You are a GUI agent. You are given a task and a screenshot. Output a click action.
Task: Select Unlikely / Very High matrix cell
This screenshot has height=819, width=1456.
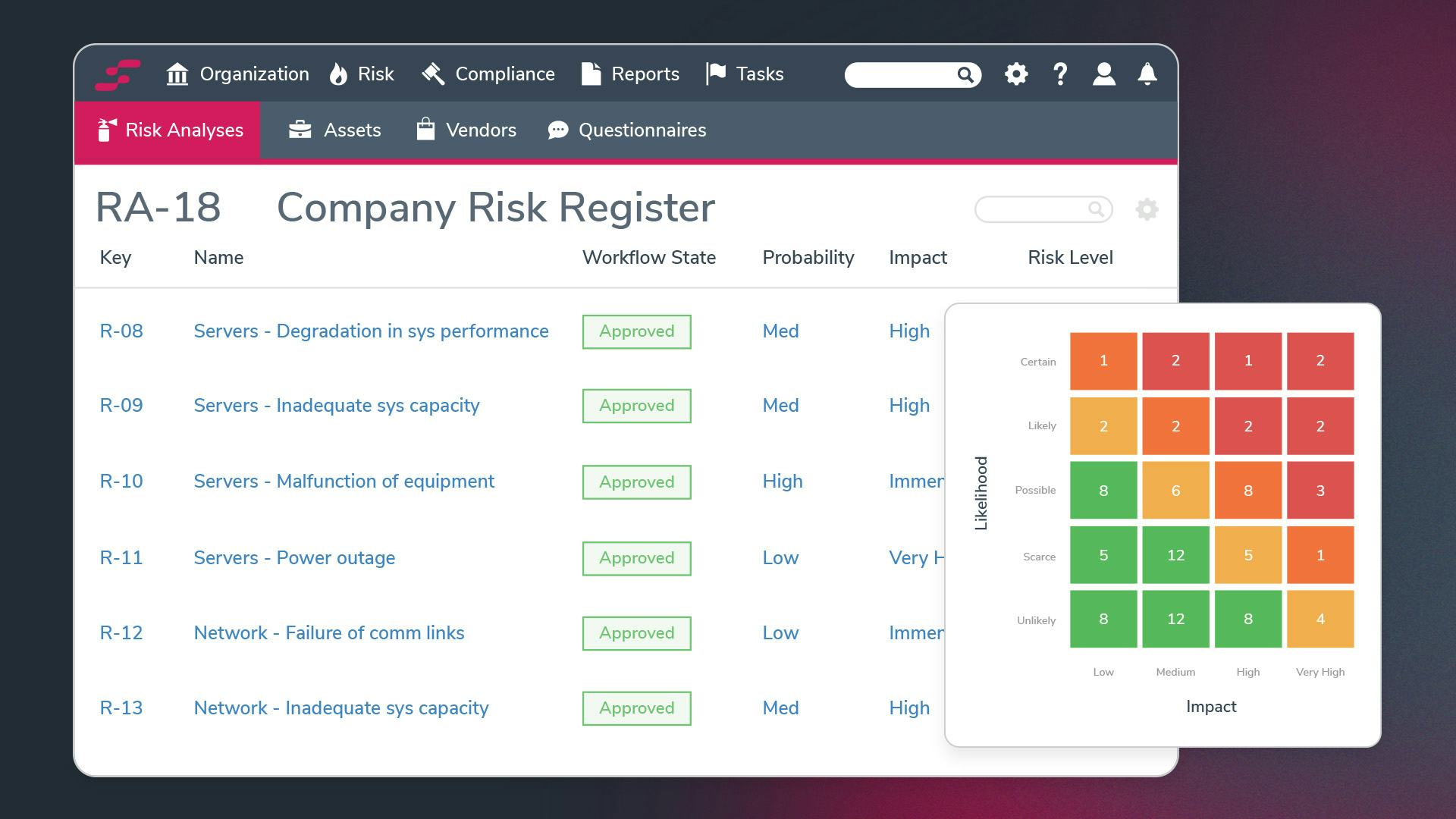click(x=1319, y=620)
